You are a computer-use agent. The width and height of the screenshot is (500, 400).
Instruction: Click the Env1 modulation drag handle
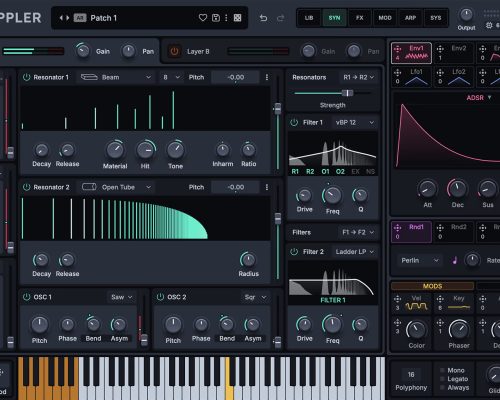pyautogui.click(x=397, y=49)
